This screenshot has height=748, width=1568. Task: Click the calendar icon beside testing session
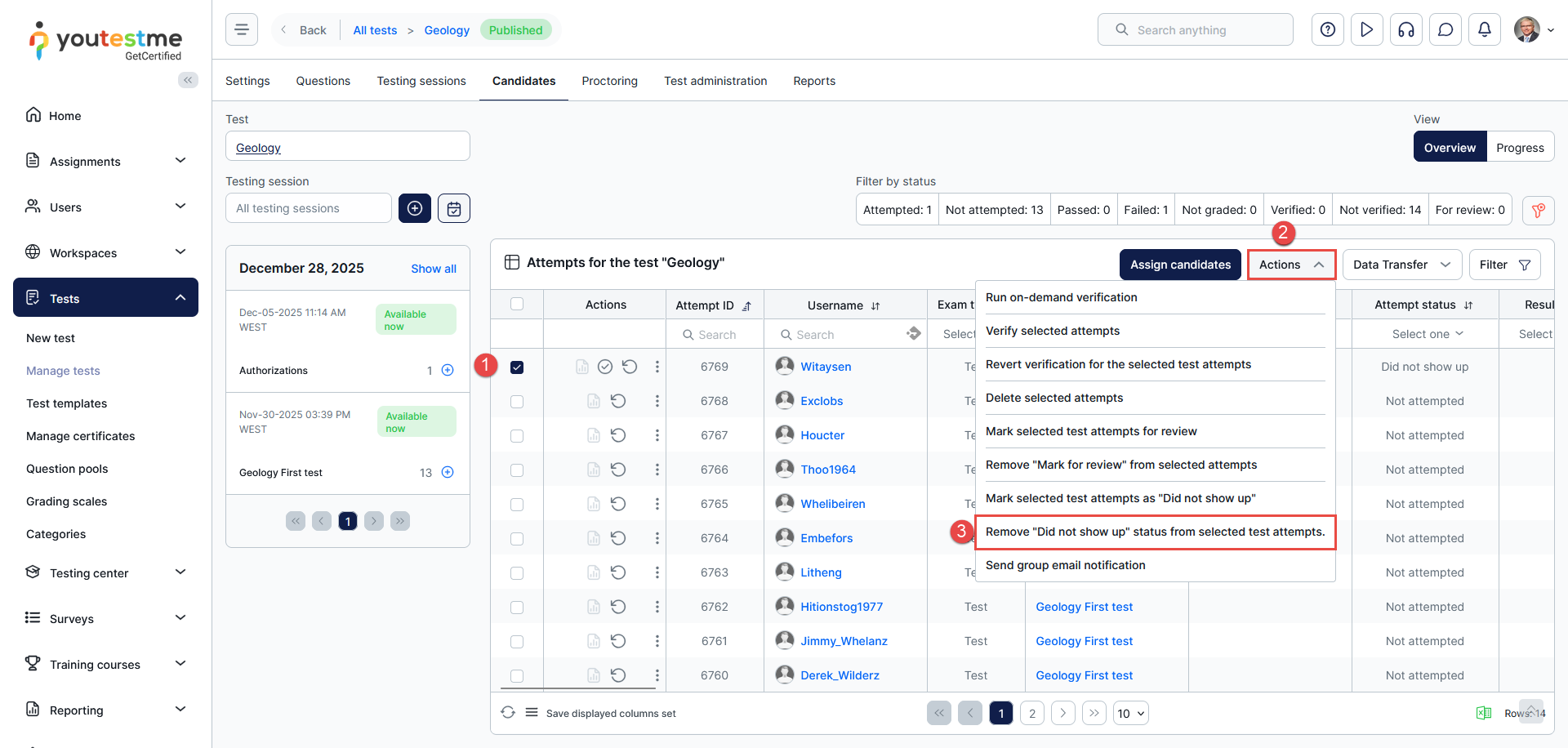click(x=454, y=208)
